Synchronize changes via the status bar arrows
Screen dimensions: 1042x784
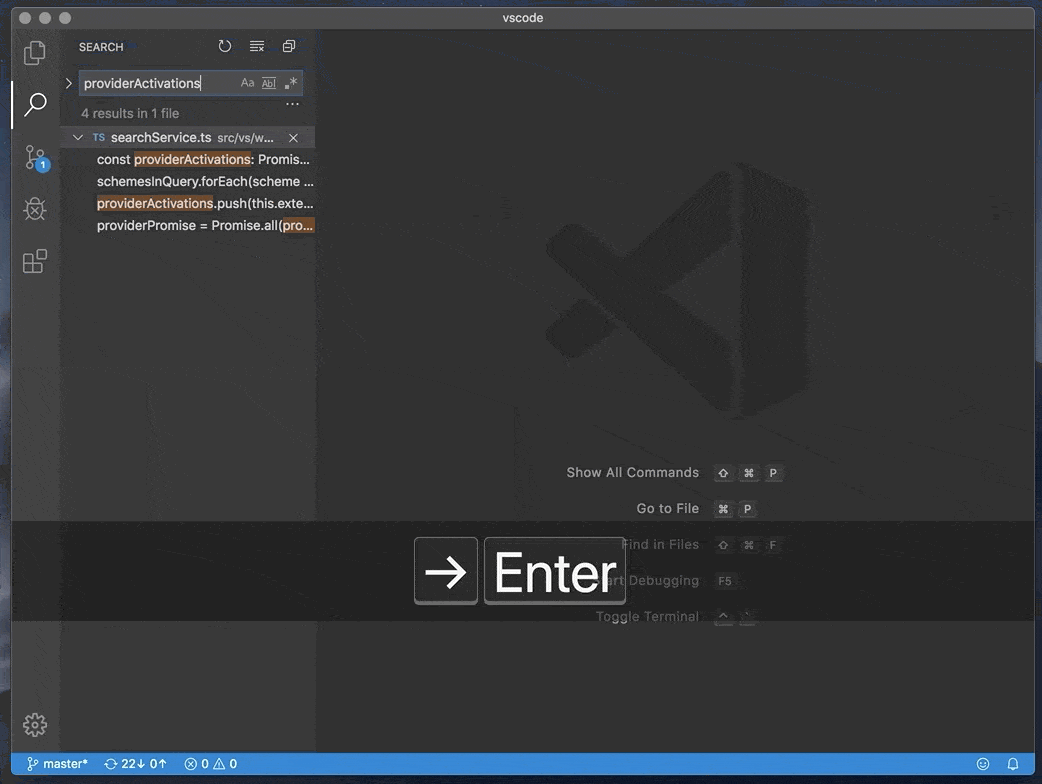tap(133, 763)
